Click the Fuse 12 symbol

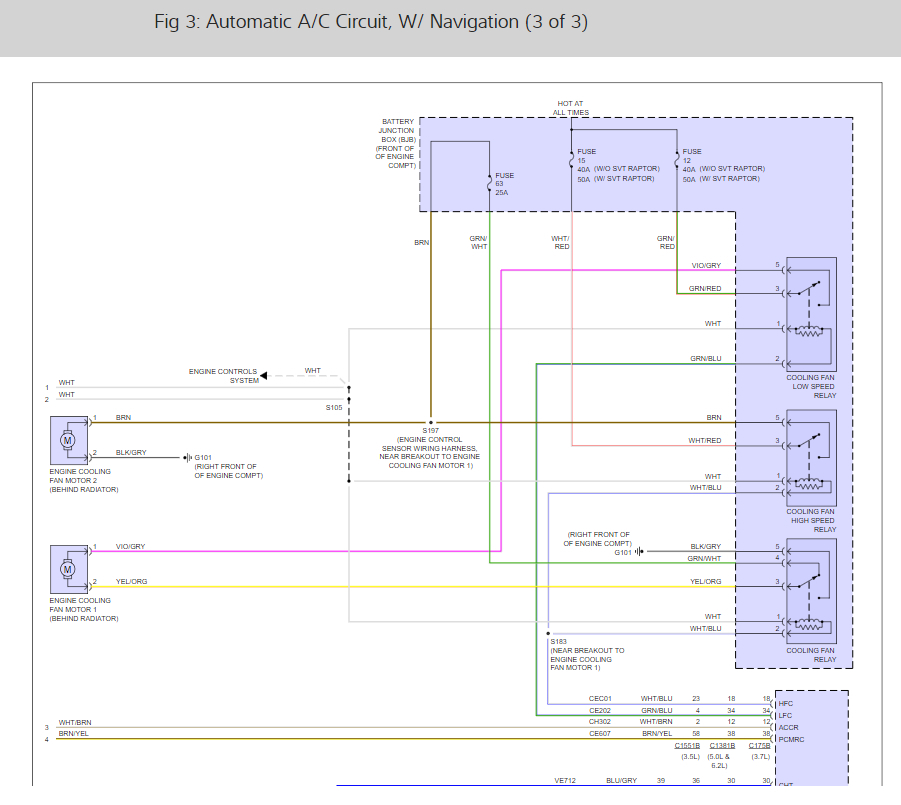[677, 160]
